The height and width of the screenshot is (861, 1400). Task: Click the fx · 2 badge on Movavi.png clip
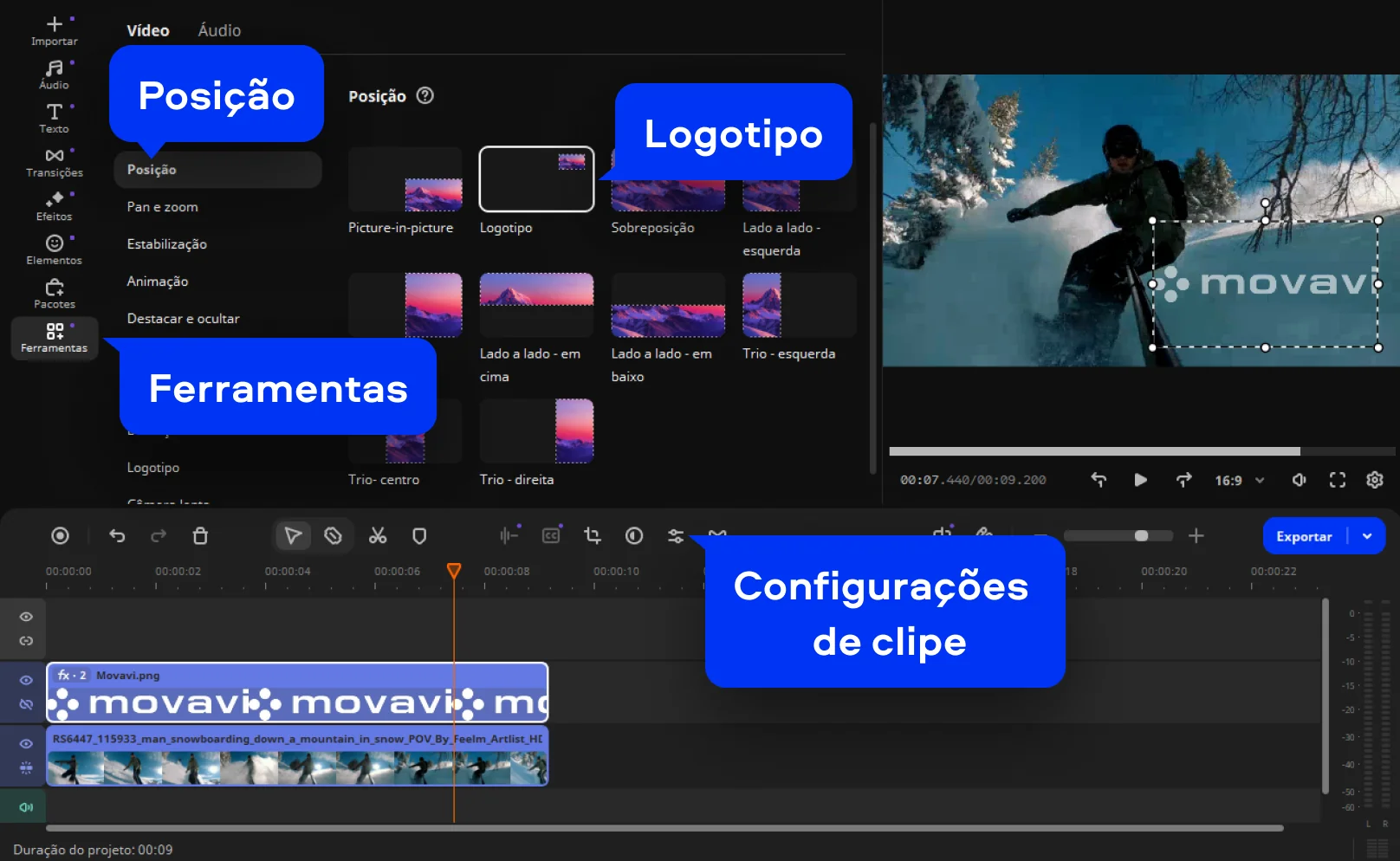tap(72, 675)
